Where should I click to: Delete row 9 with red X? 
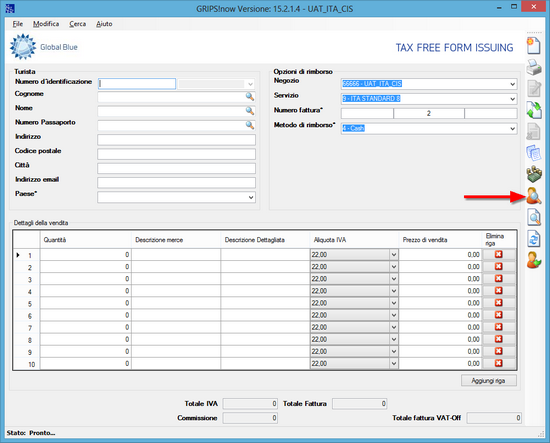tap(498, 351)
